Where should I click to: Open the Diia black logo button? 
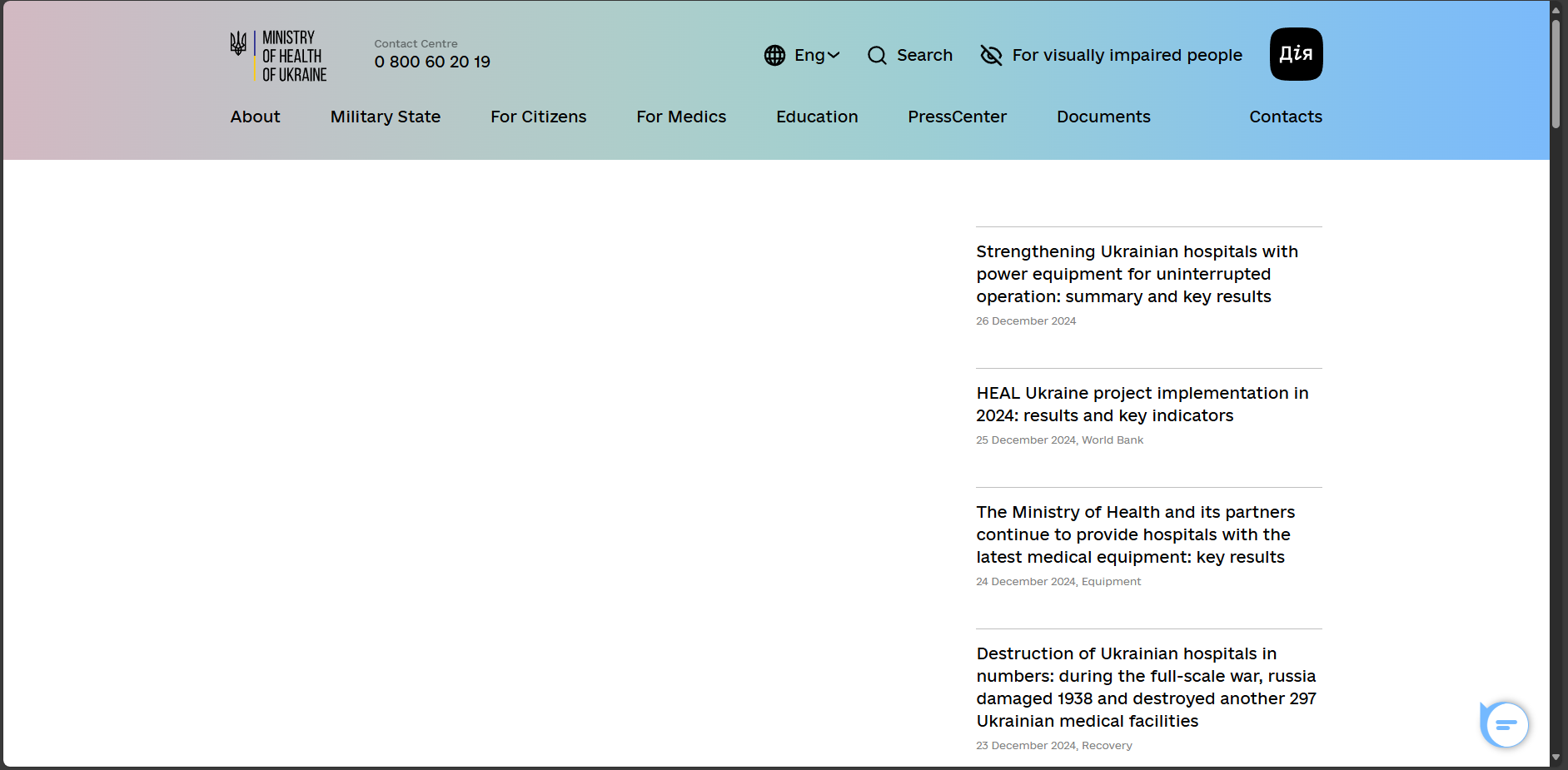pos(1296,54)
